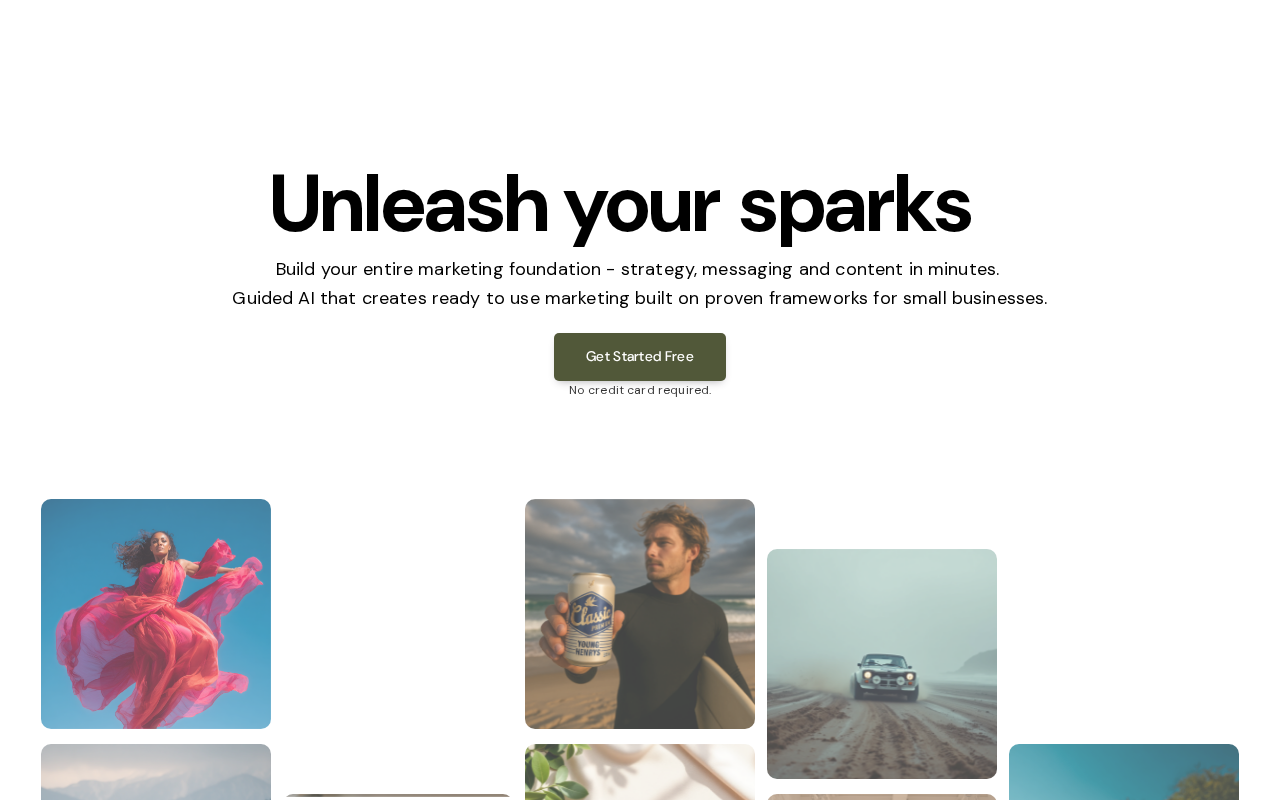Click the dancing woman's face
The image size is (1280, 800).
pyautogui.click(x=163, y=546)
